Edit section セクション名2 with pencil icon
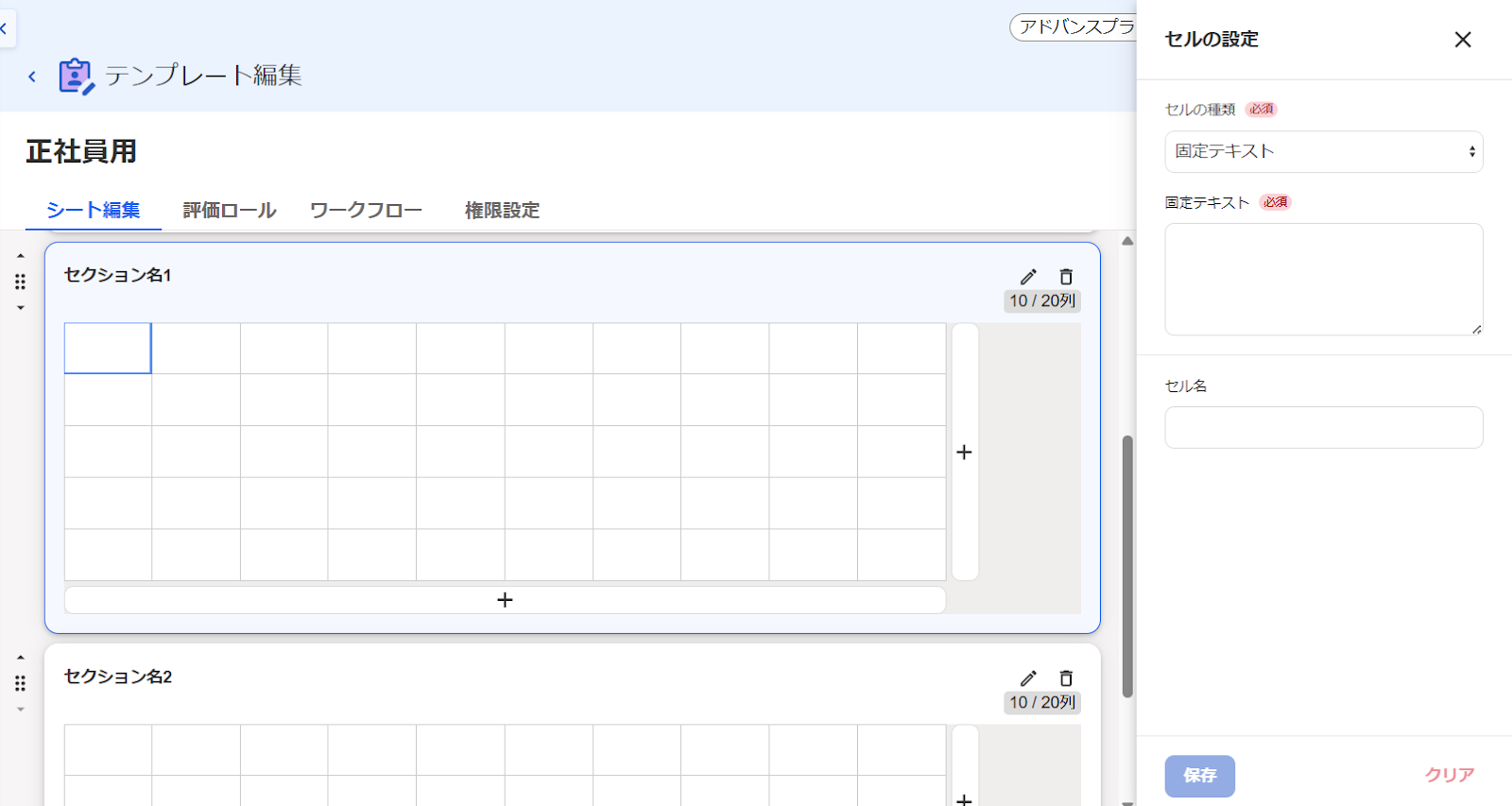This screenshot has height=806, width=1512. pyautogui.click(x=1028, y=678)
